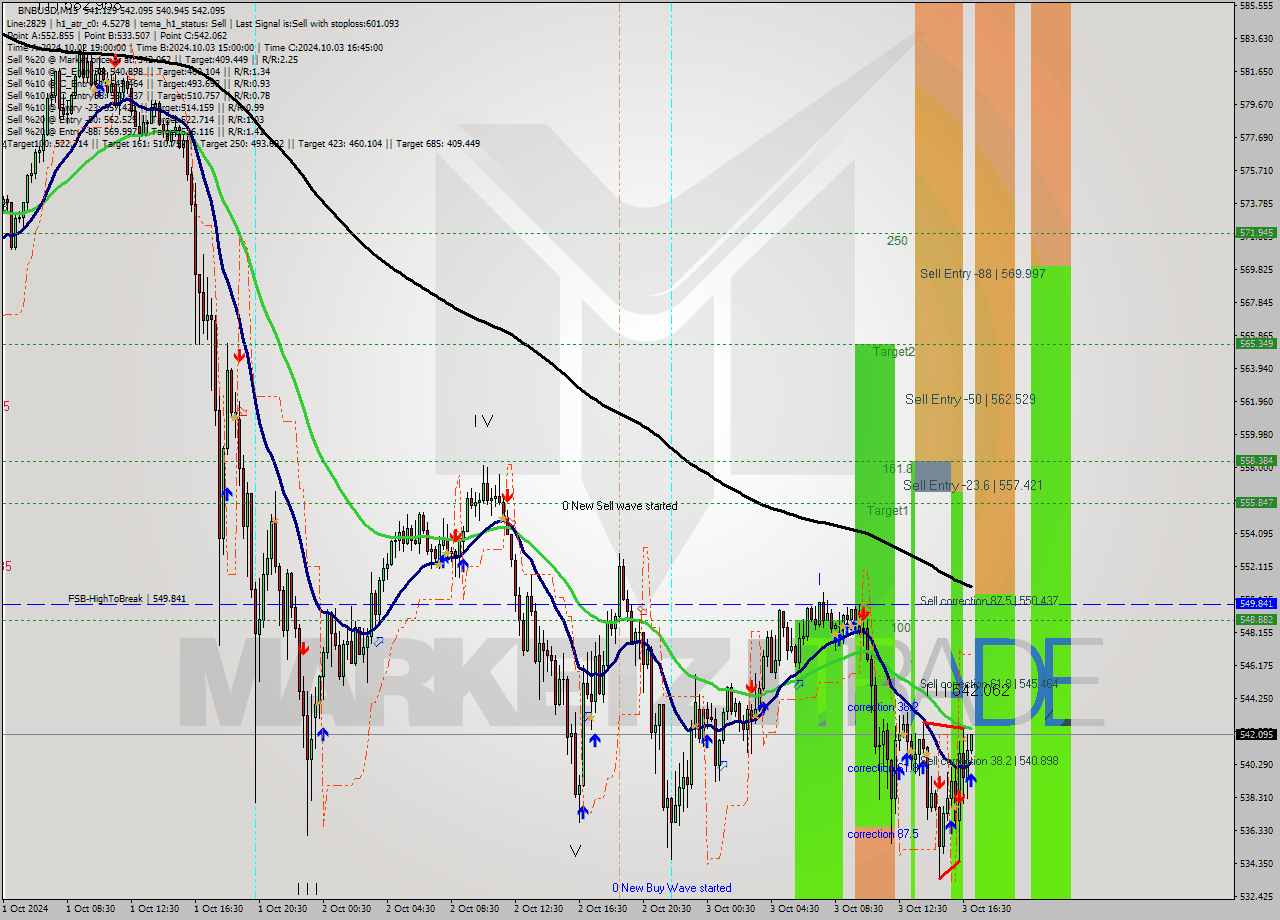The height and width of the screenshot is (920, 1280).
Task: Click the current price 542.095 axis tag
Action: (x=1257, y=734)
